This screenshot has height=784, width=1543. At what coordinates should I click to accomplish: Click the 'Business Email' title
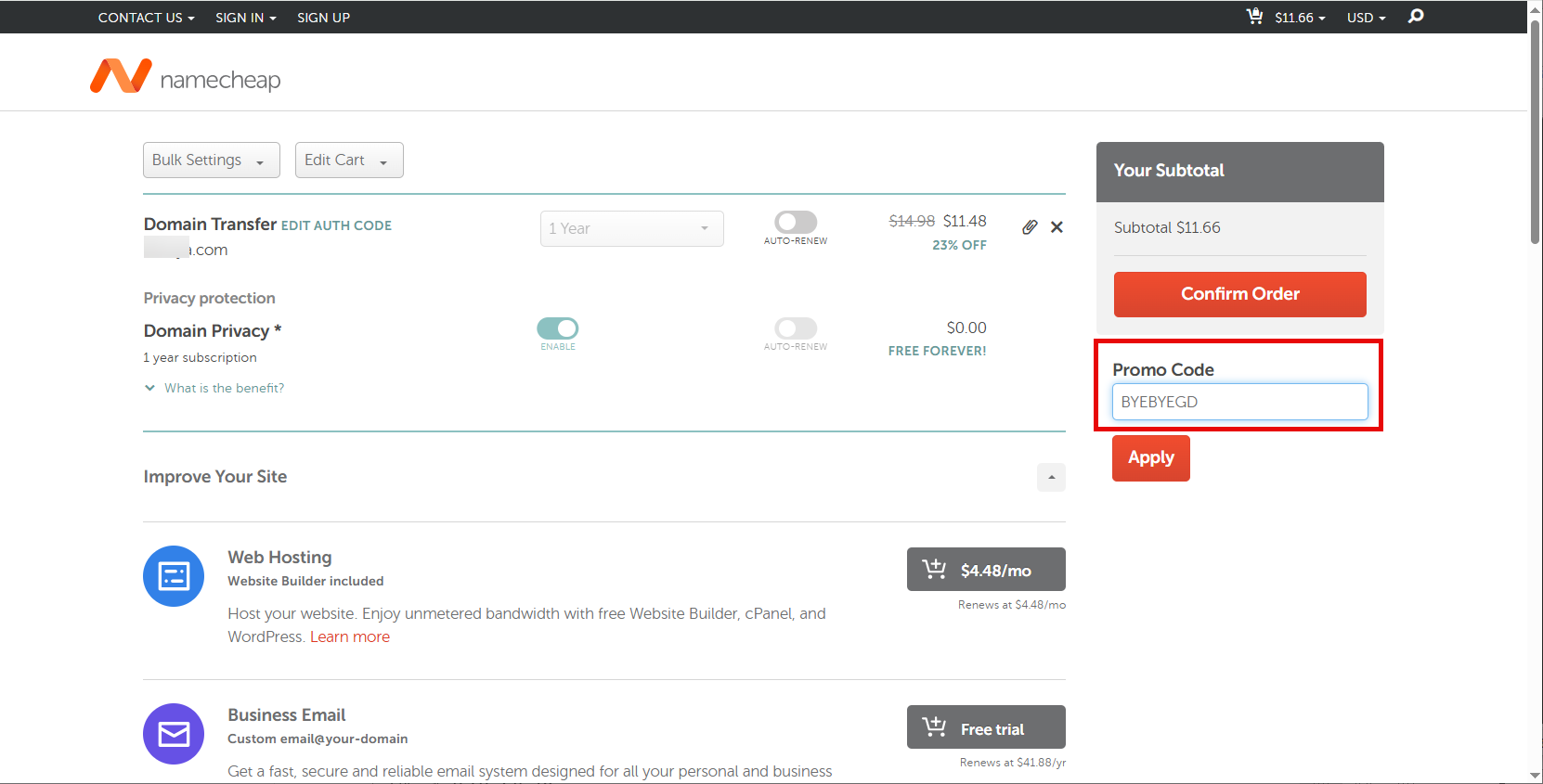pos(287,715)
